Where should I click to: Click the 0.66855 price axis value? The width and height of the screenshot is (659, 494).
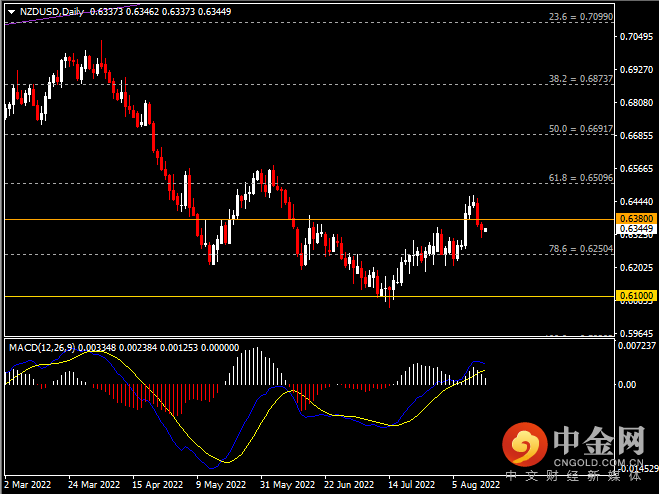coord(636,135)
